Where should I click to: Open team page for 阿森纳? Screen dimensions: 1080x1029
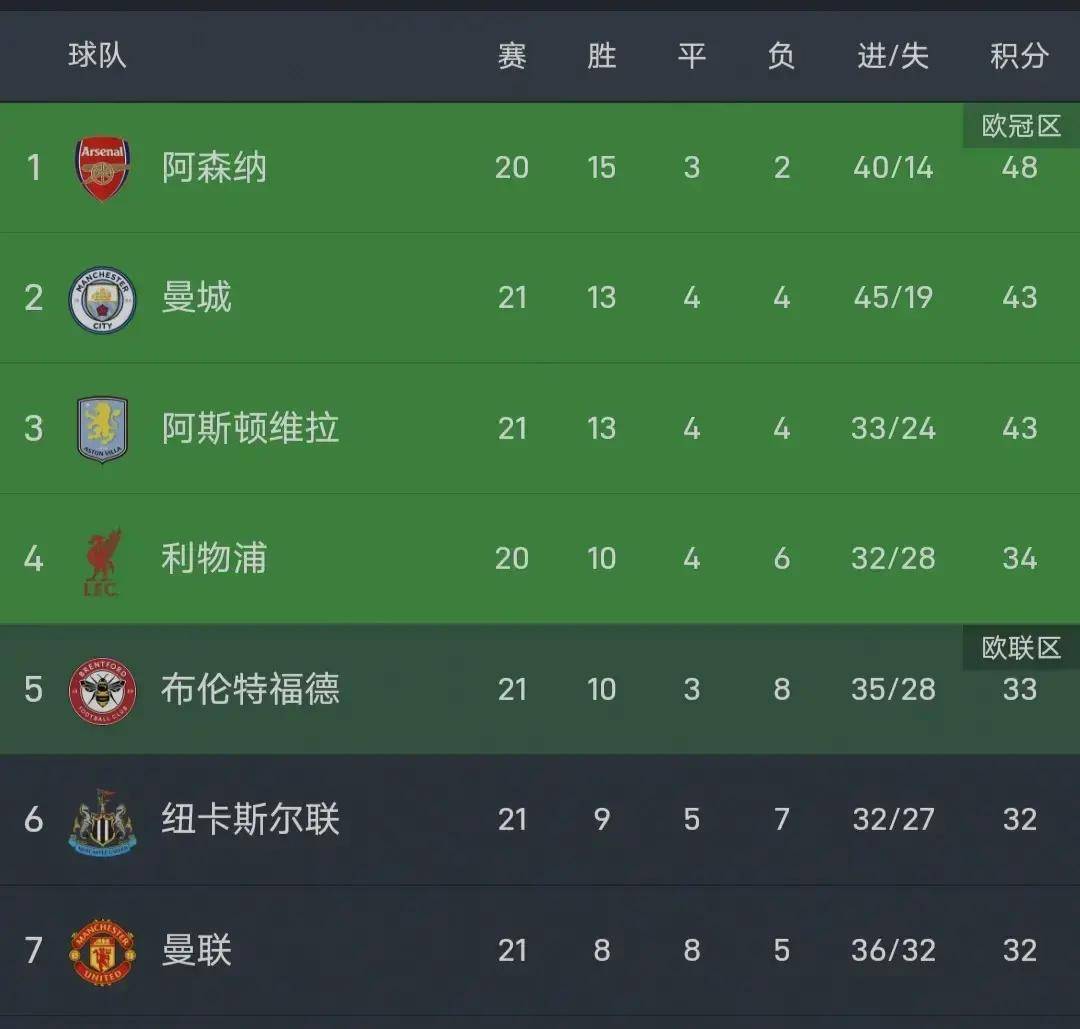pos(214,168)
